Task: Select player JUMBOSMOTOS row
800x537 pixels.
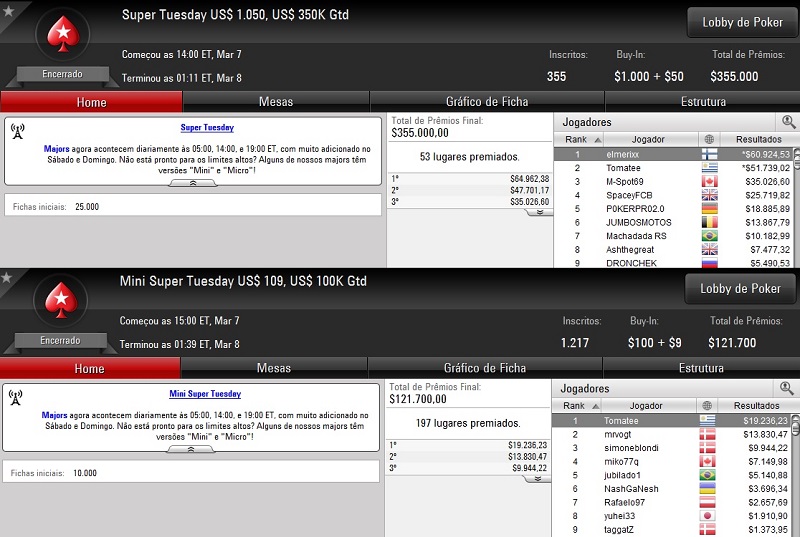Action: point(673,222)
